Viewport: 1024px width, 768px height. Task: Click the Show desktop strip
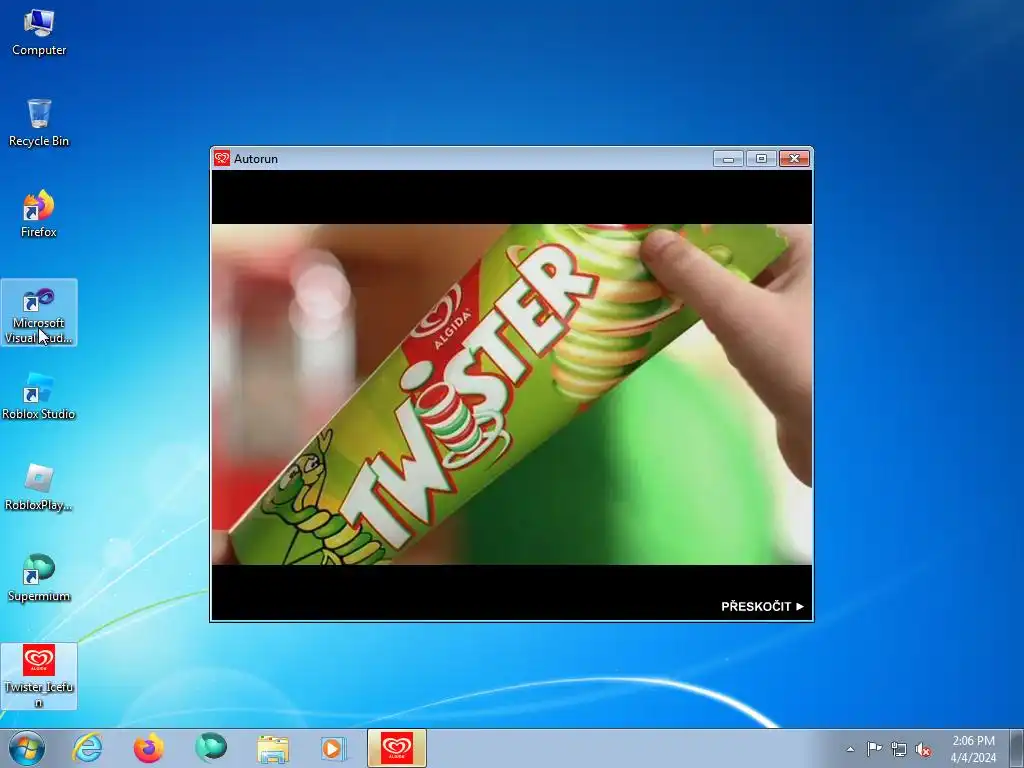pyautogui.click(x=1017, y=748)
